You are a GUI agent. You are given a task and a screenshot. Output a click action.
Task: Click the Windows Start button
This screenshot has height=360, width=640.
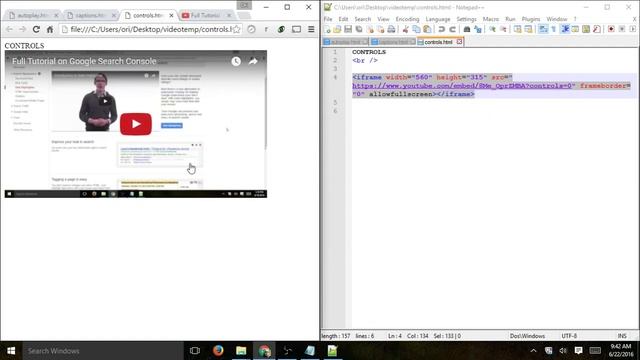[x=11, y=351]
